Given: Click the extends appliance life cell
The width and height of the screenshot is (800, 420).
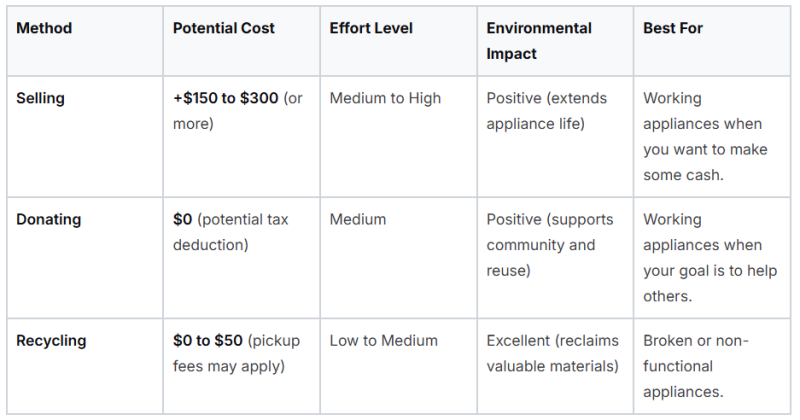Looking at the screenshot, I should coord(546,111).
